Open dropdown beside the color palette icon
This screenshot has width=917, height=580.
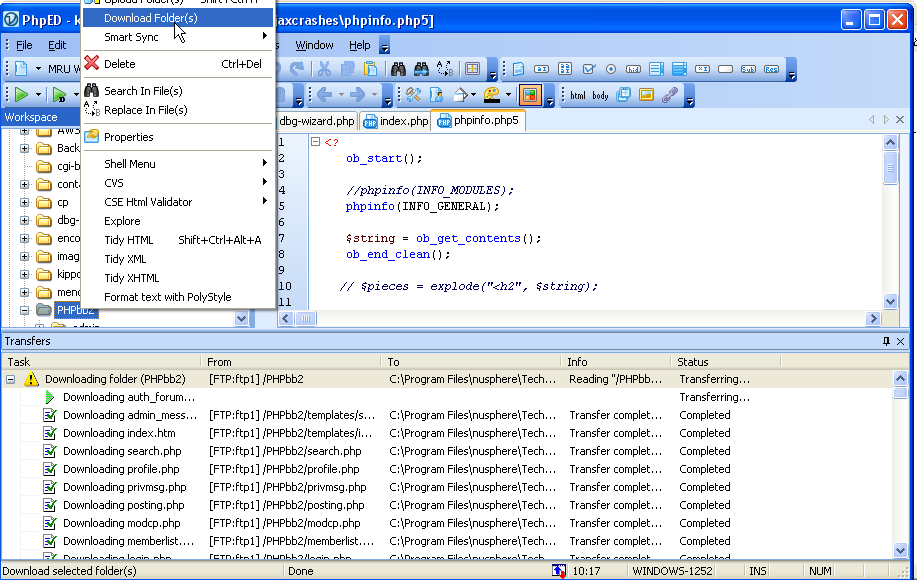[508, 95]
